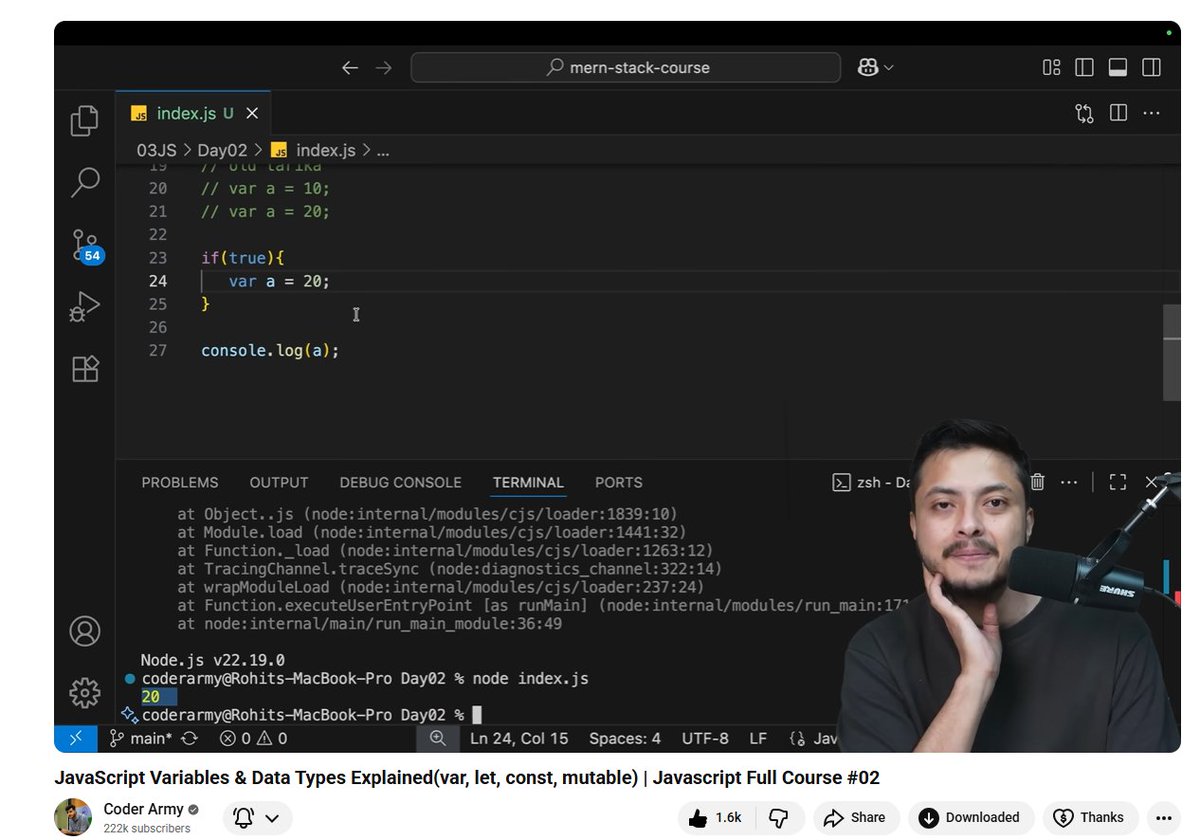Screen dimensions: 1200x840
Task: Open Source Control with 54 changes badge
Action: click(x=86, y=246)
